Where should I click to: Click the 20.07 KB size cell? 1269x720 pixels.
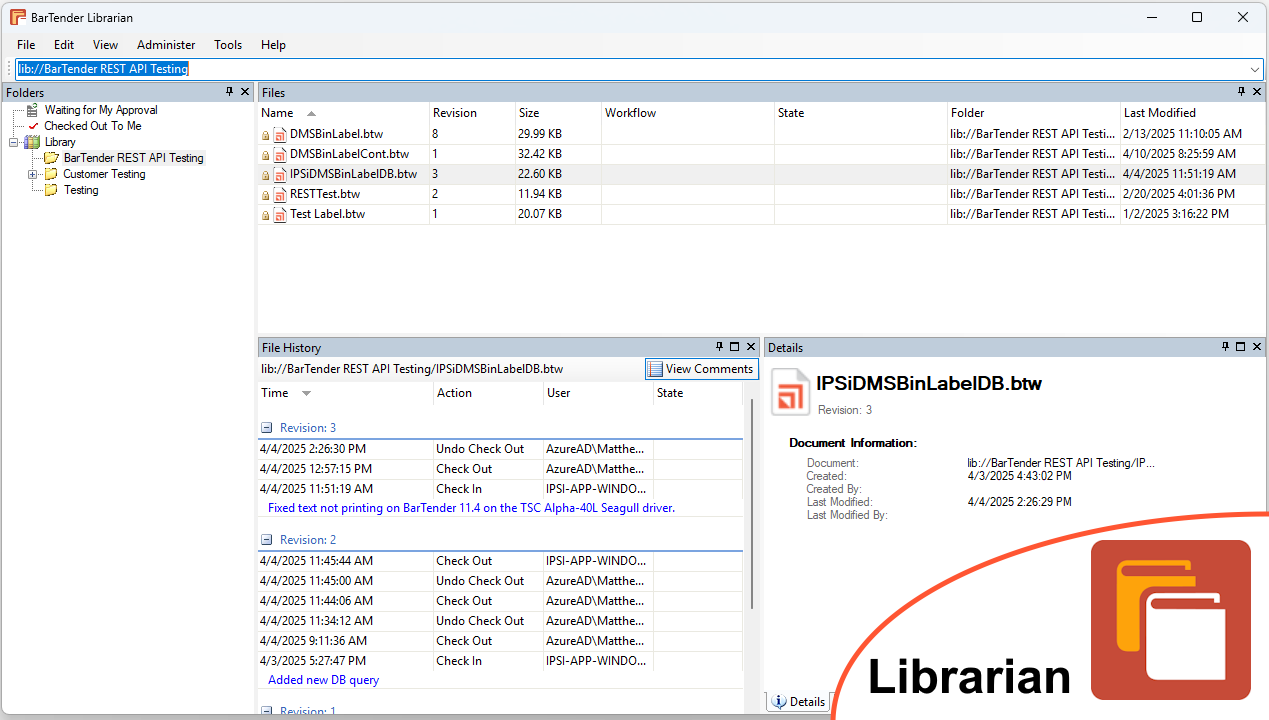(x=540, y=214)
